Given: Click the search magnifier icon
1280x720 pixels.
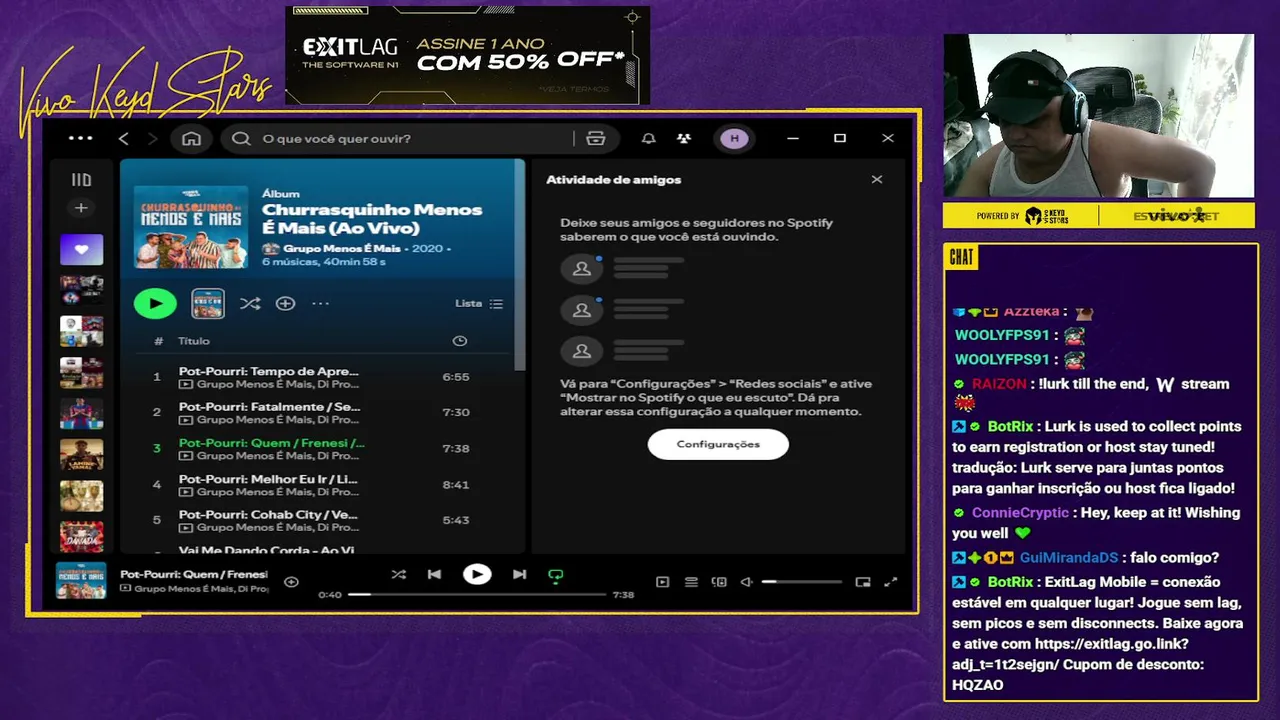Looking at the screenshot, I should tap(241, 138).
